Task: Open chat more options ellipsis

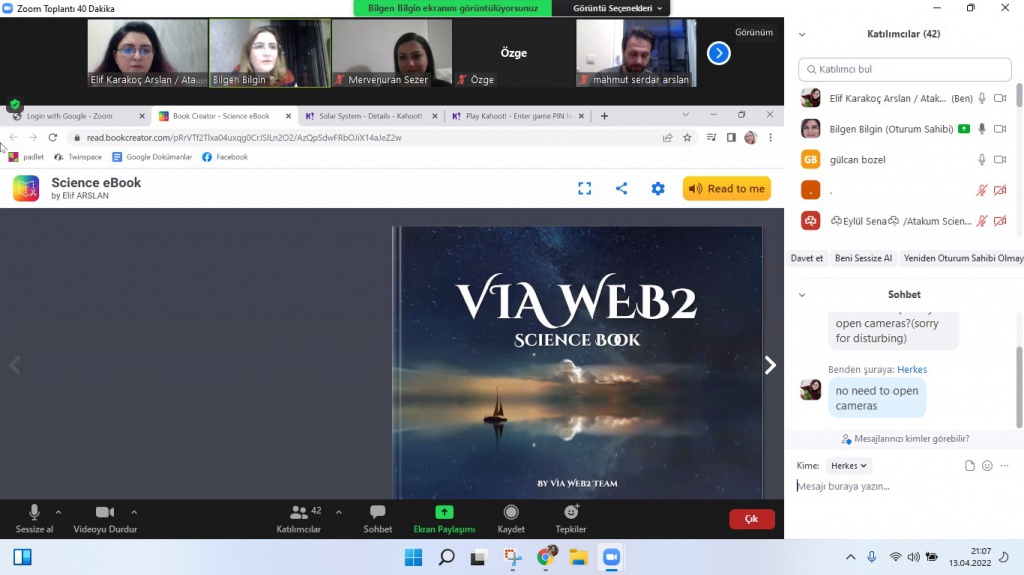Action: 1004,466
